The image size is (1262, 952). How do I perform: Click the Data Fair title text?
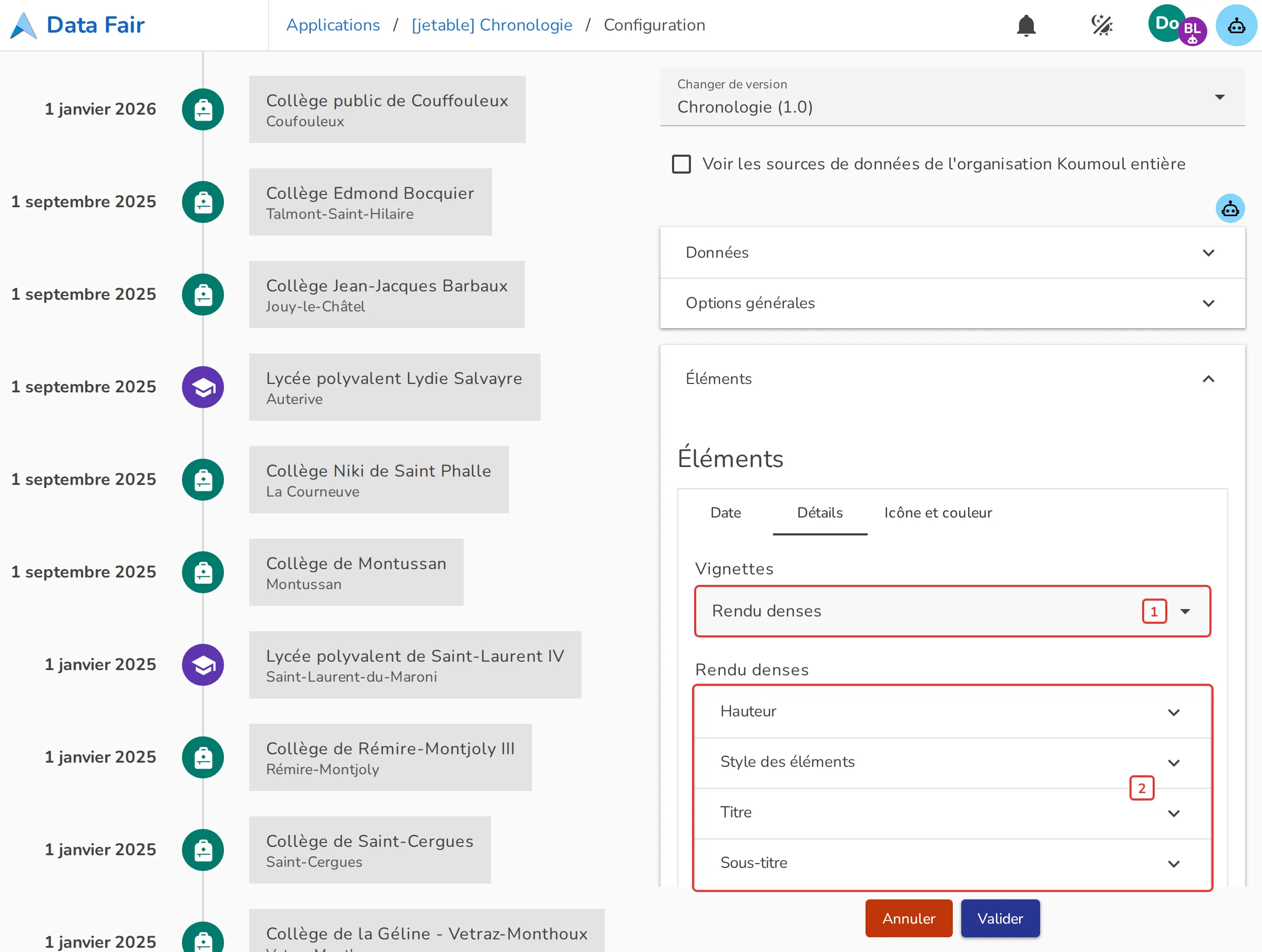(x=95, y=25)
